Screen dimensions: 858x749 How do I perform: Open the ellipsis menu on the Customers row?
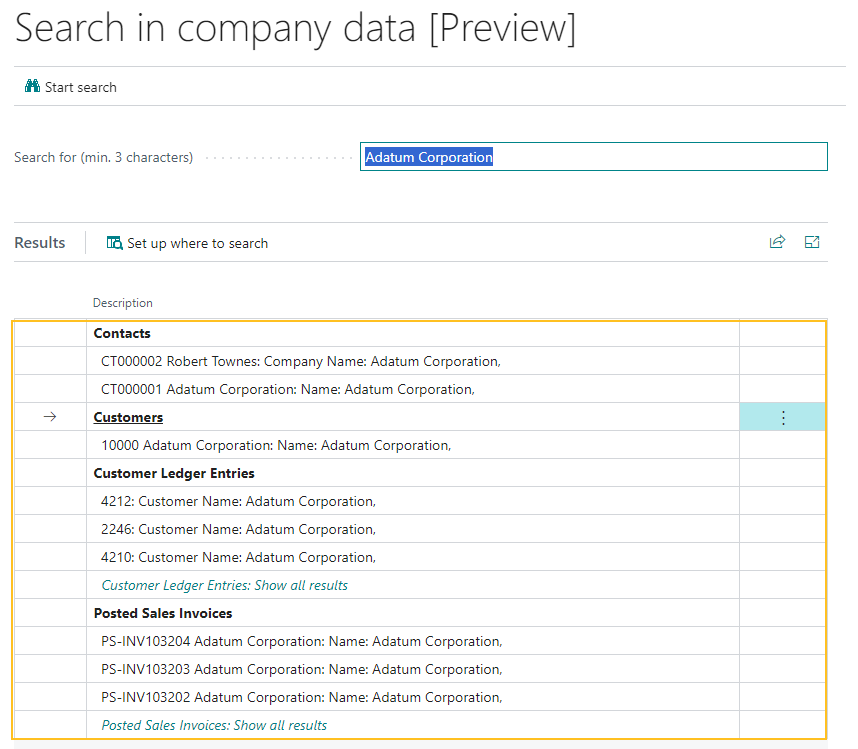point(782,417)
